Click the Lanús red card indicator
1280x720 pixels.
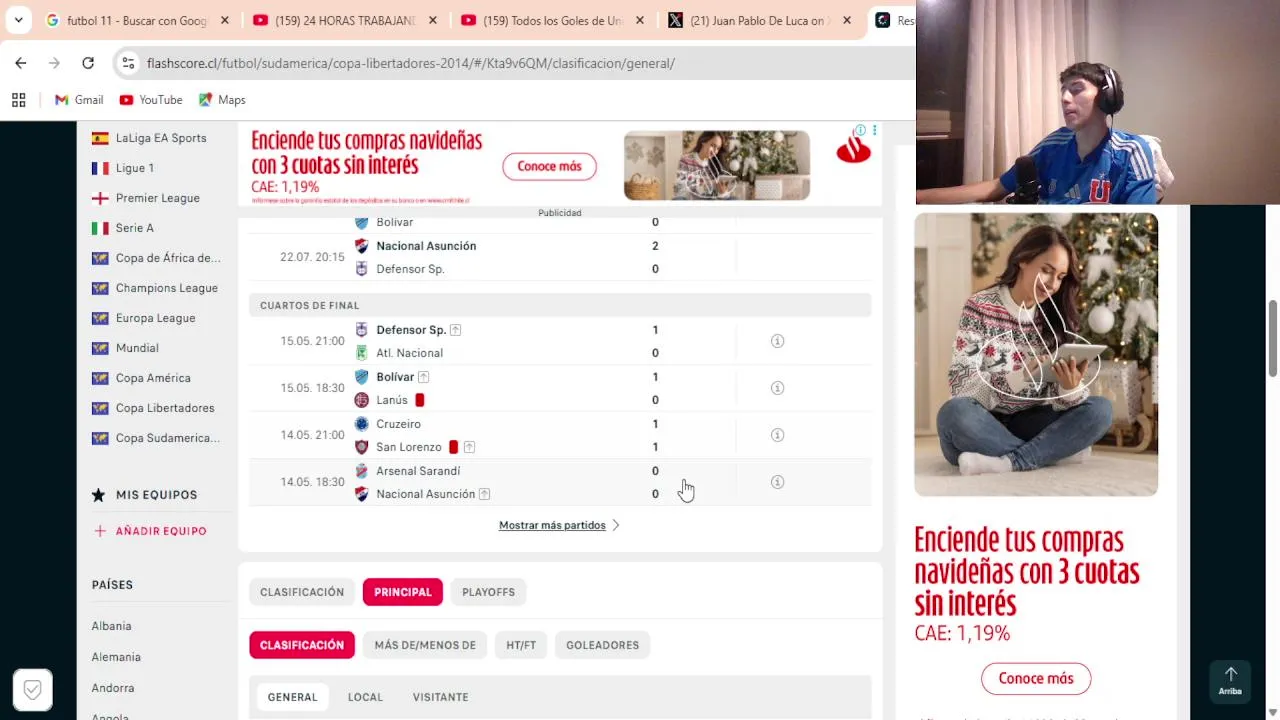tap(420, 400)
